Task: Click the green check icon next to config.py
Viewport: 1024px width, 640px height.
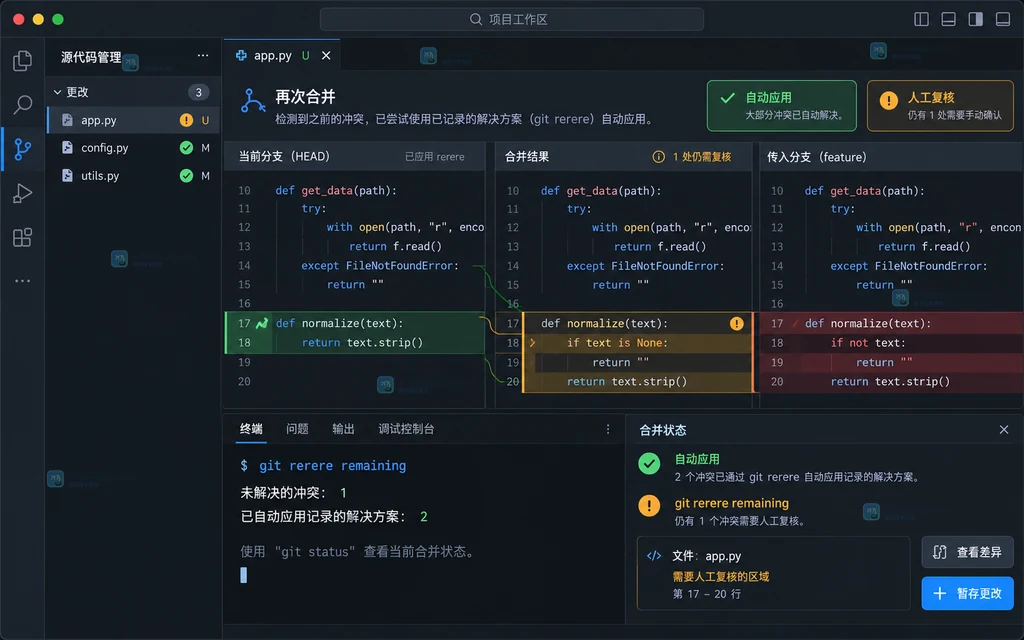Action: (186, 148)
